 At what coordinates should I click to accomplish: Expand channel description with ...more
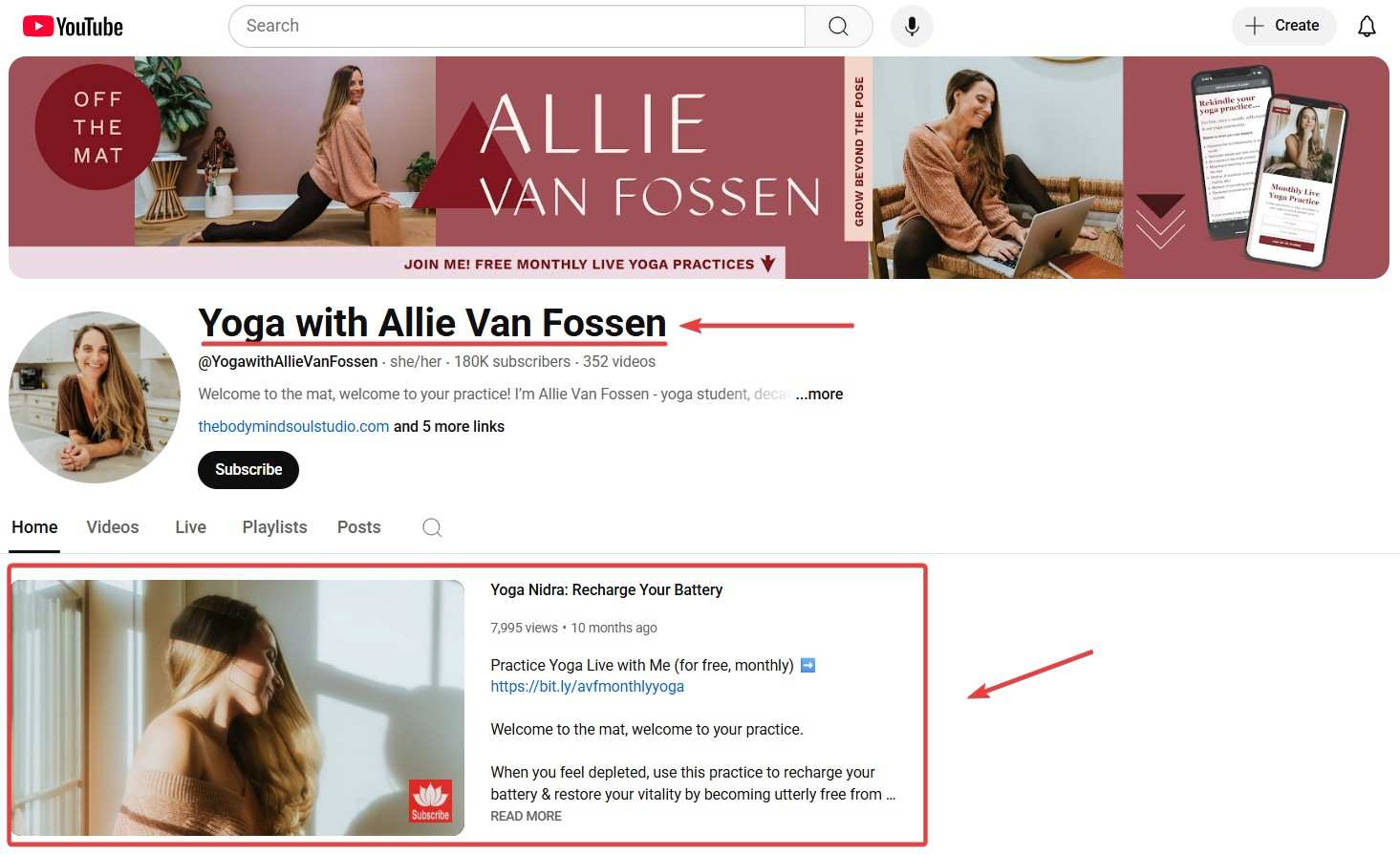click(819, 394)
